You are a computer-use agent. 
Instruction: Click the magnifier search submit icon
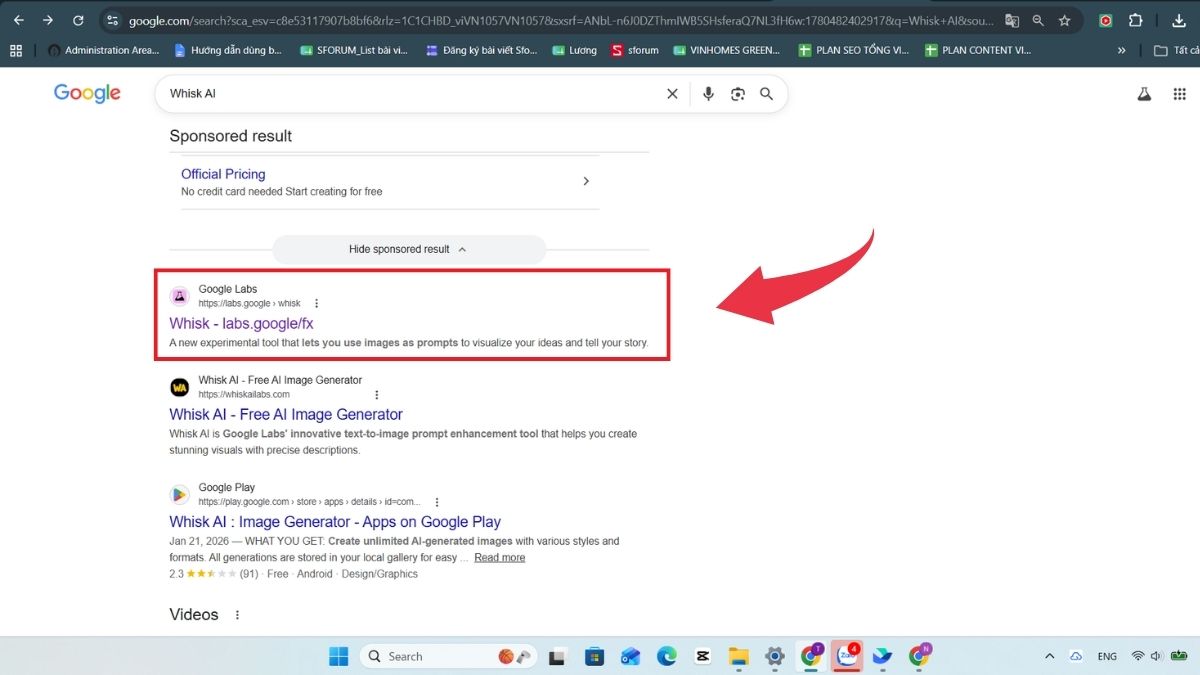767,94
